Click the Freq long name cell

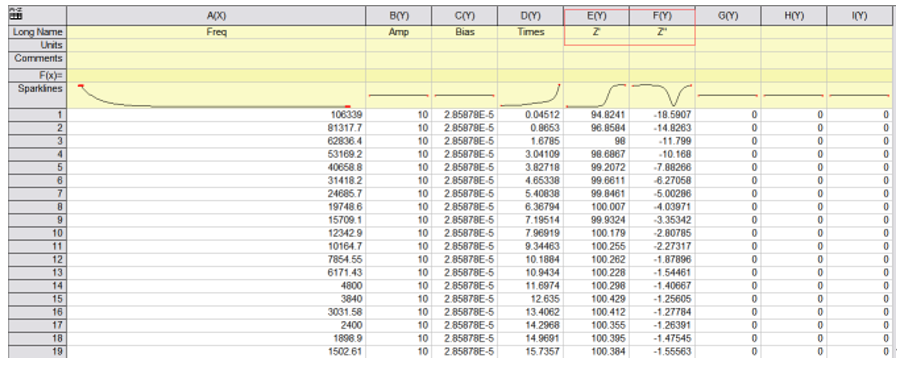click(x=216, y=32)
